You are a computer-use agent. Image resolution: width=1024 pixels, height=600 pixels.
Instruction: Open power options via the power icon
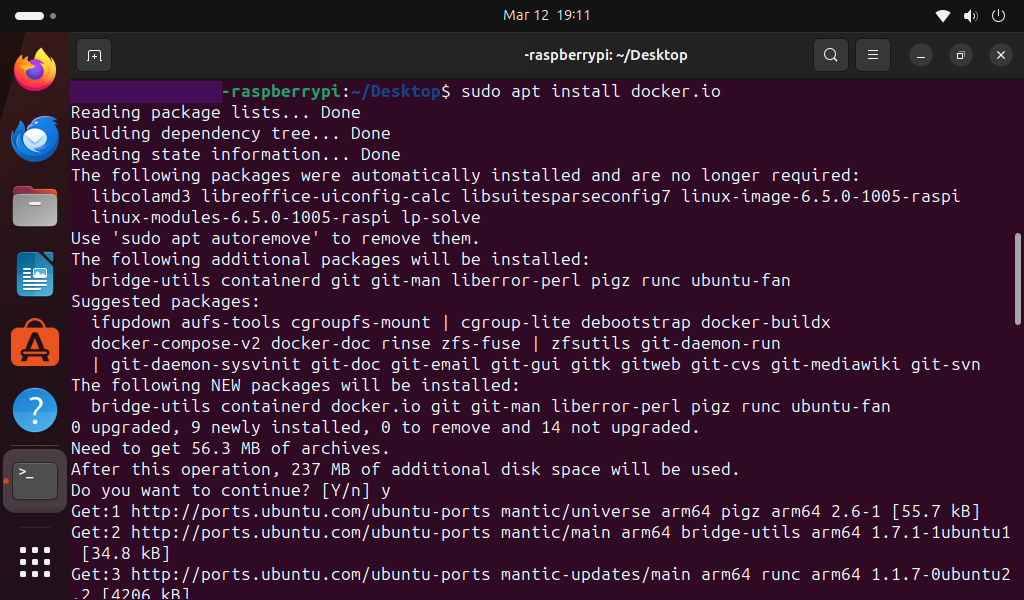click(997, 15)
